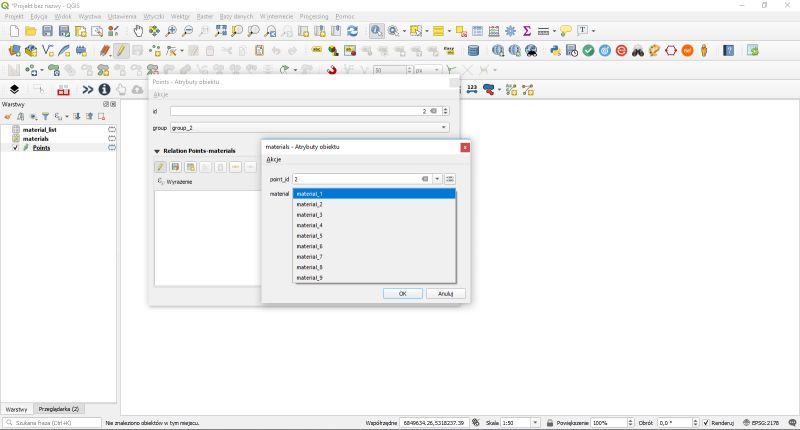
Task: Toggle the Renderuj checkbox in status bar
Action: coord(706,423)
